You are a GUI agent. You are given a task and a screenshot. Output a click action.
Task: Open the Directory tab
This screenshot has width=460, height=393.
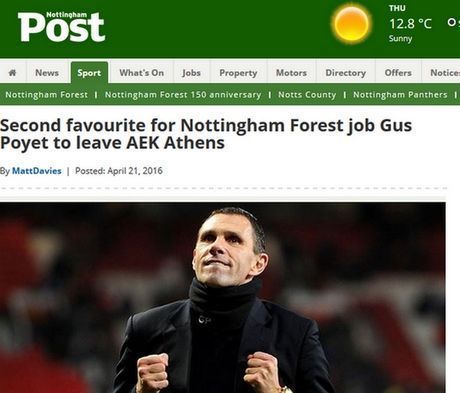[x=345, y=72]
